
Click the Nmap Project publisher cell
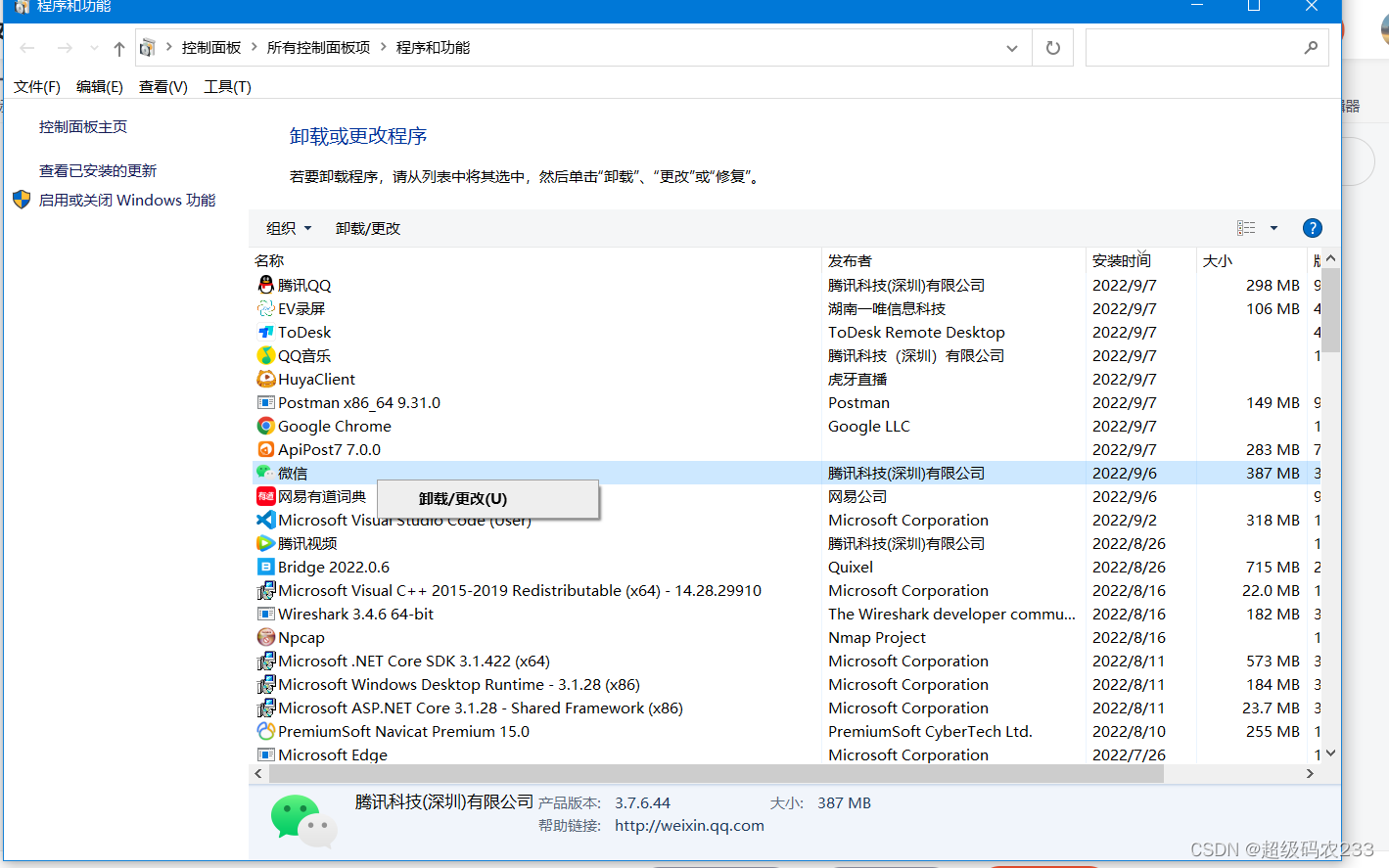click(877, 637)
